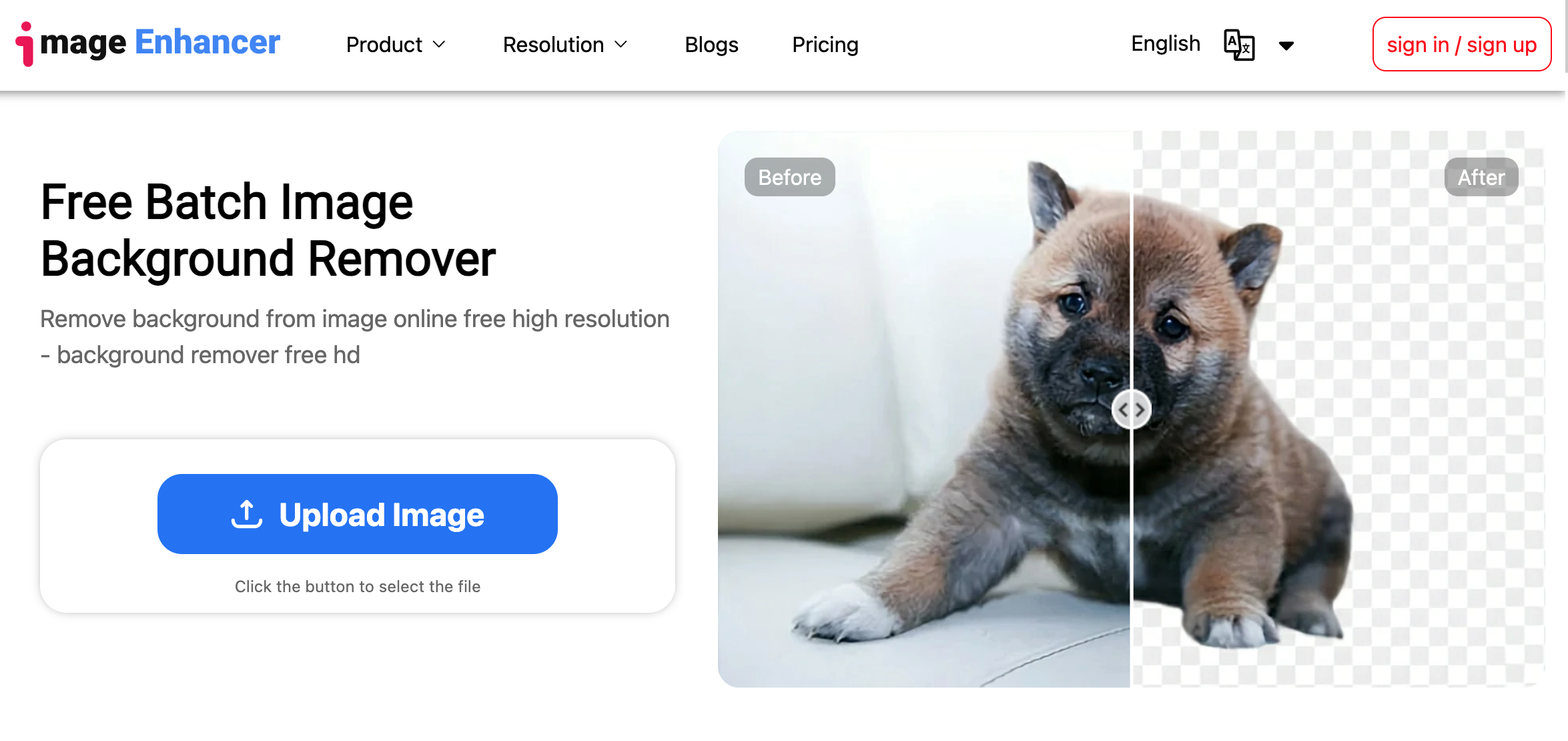Open the Product dropdown menu

[x=396, y=44]
